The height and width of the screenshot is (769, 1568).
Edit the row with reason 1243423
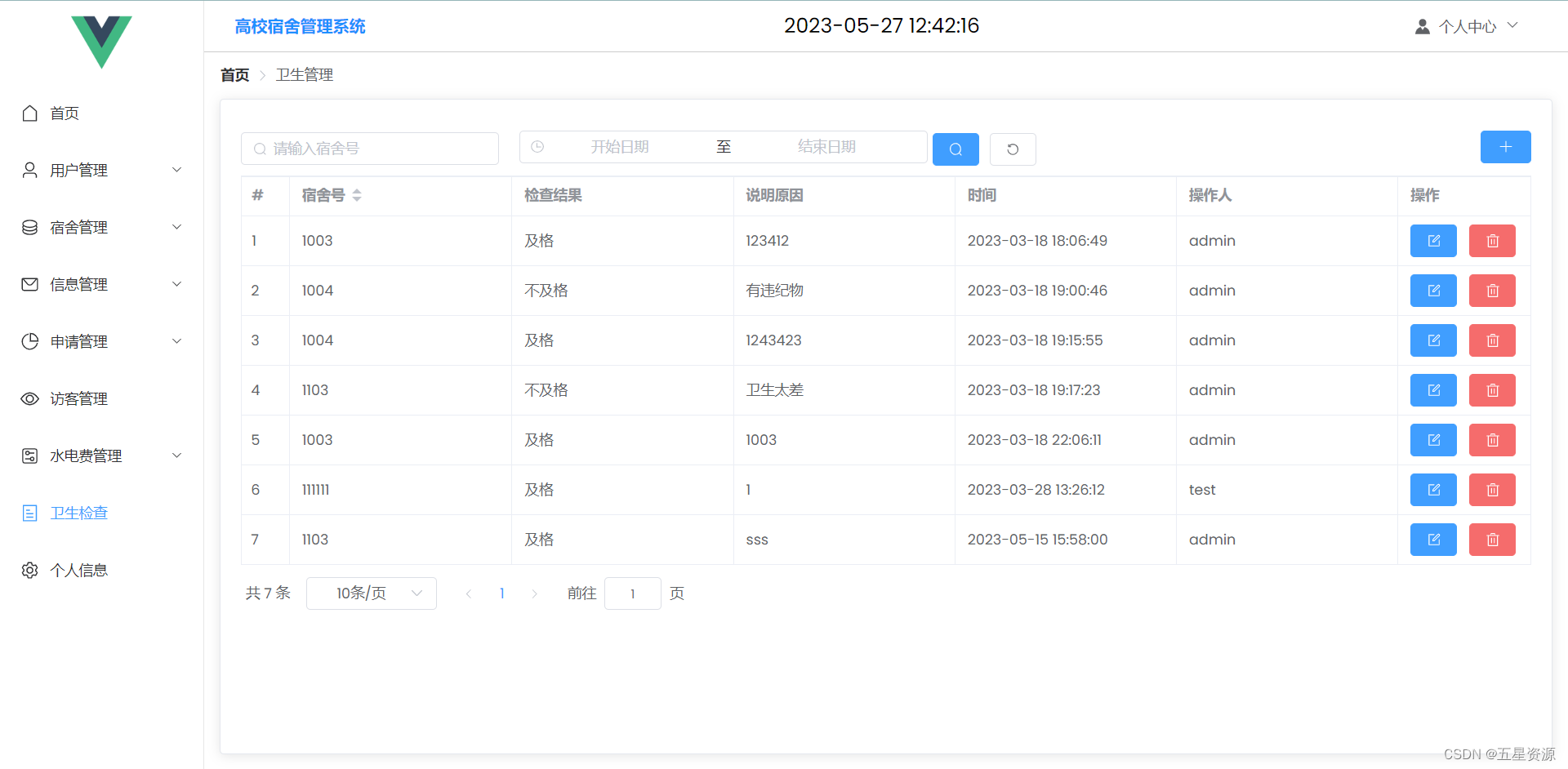[x=1433, y=340]
